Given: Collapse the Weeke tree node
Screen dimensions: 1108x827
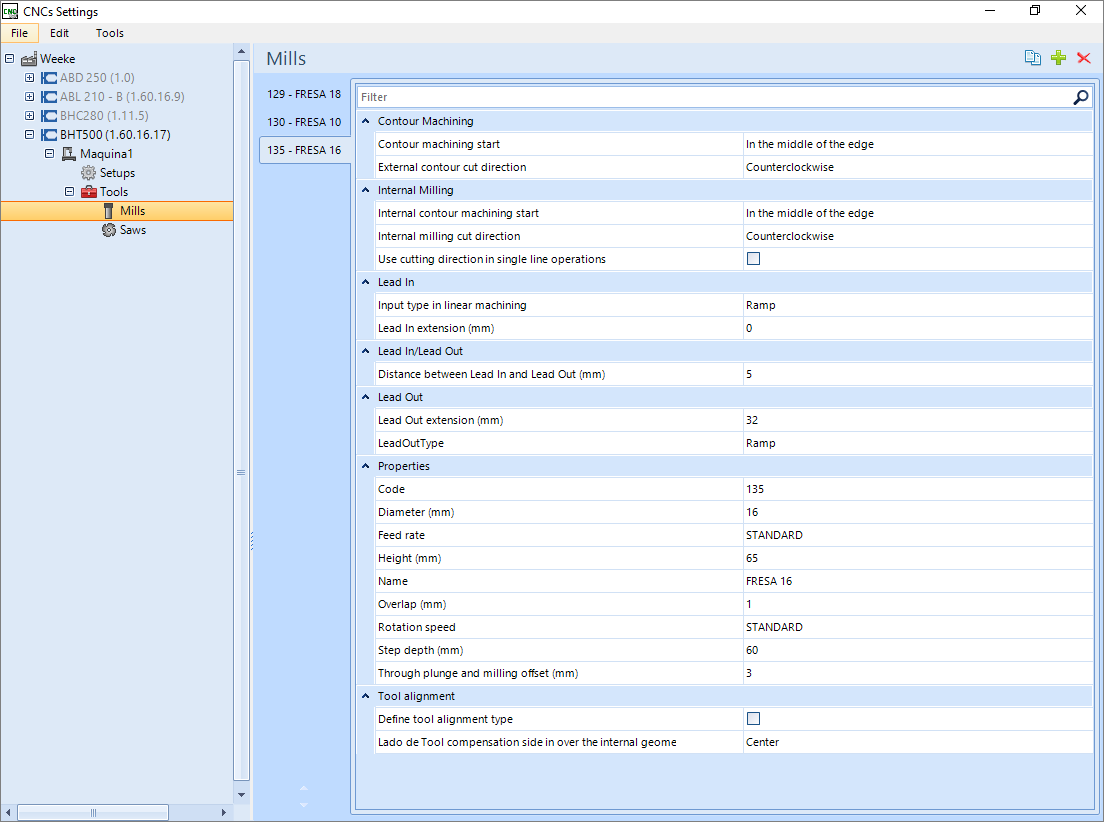Looking at the screenshot, I should [x=9, y=59].
